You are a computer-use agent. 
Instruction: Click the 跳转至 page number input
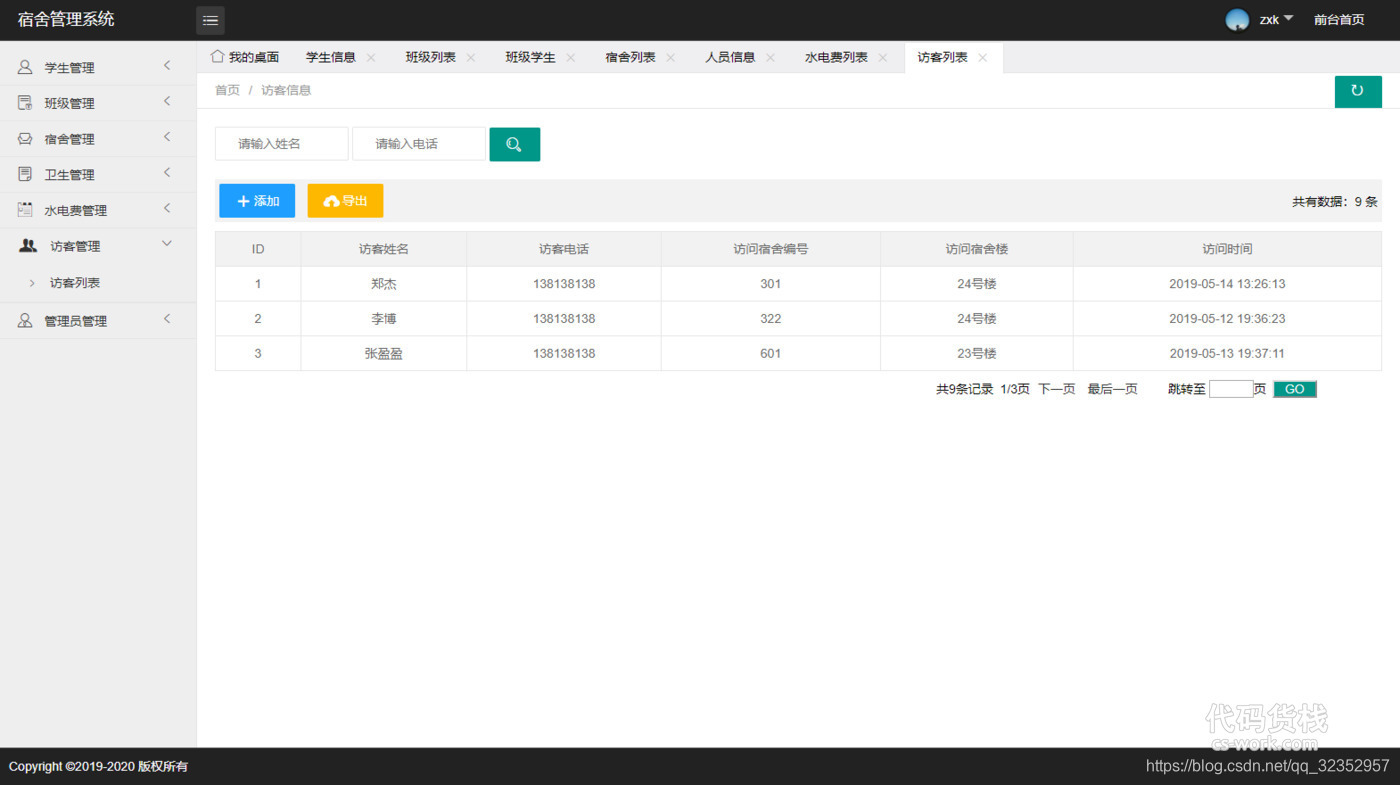point(1231,389)
